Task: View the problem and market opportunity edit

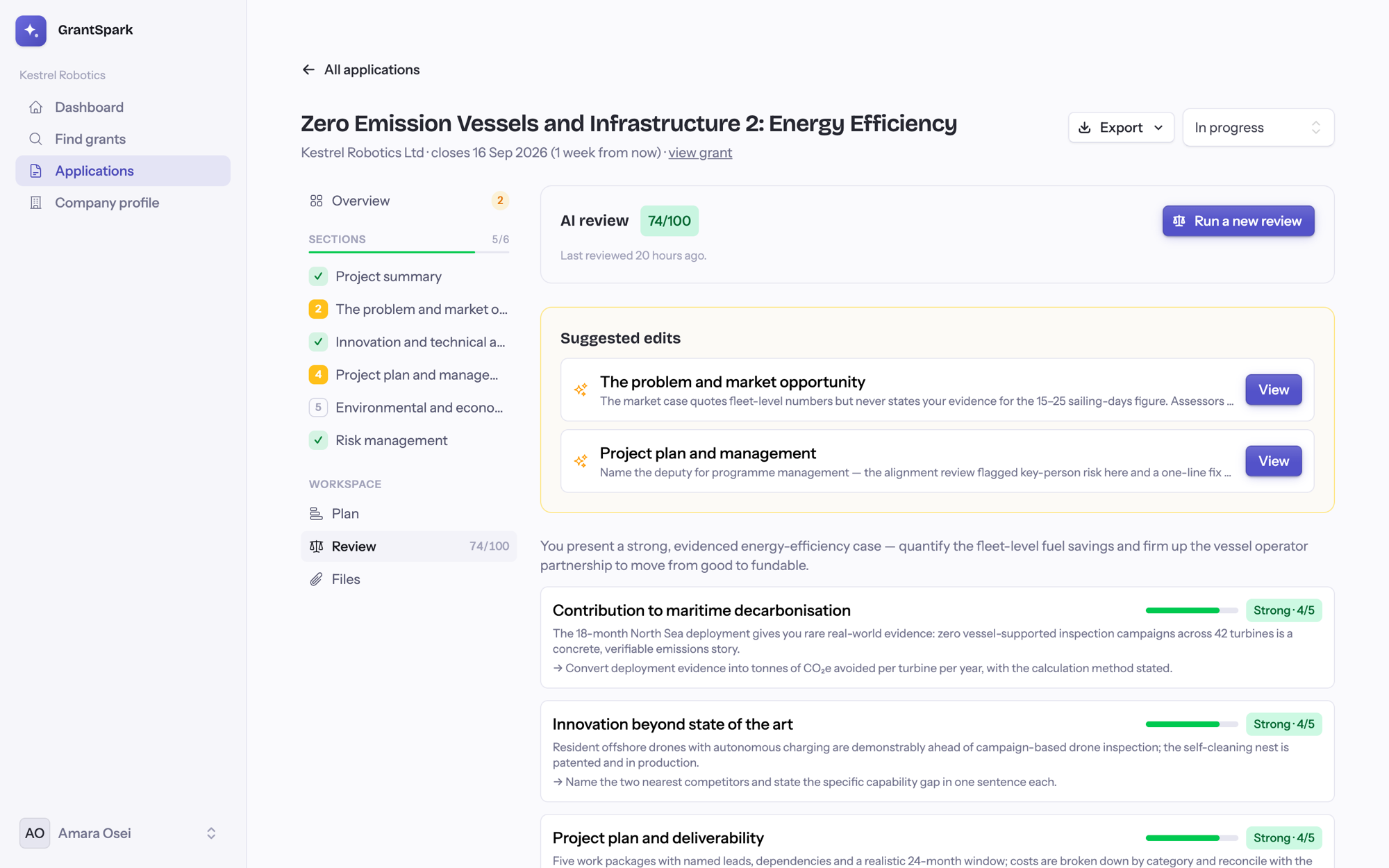Action: tap(1273, 390)
